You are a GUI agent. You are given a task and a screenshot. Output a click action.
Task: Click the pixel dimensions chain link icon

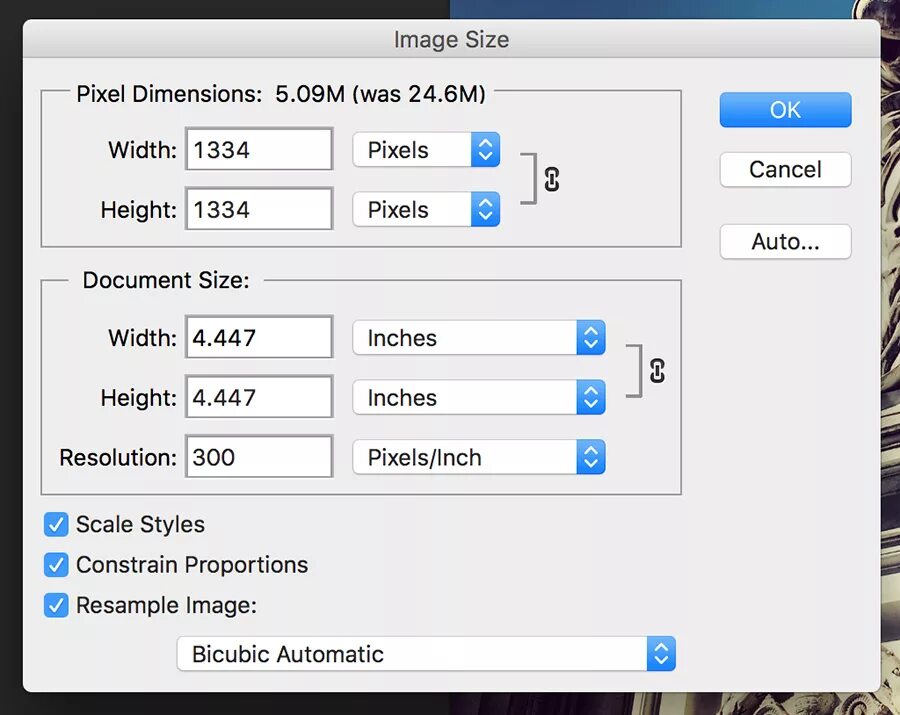click(x=551, y=180)
